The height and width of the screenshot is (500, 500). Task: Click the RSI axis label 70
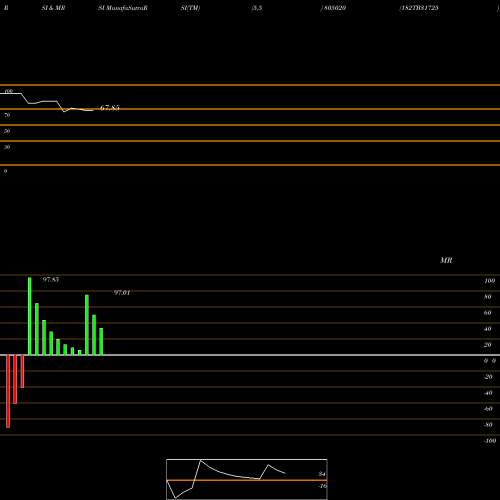click(x=7, y=115)
